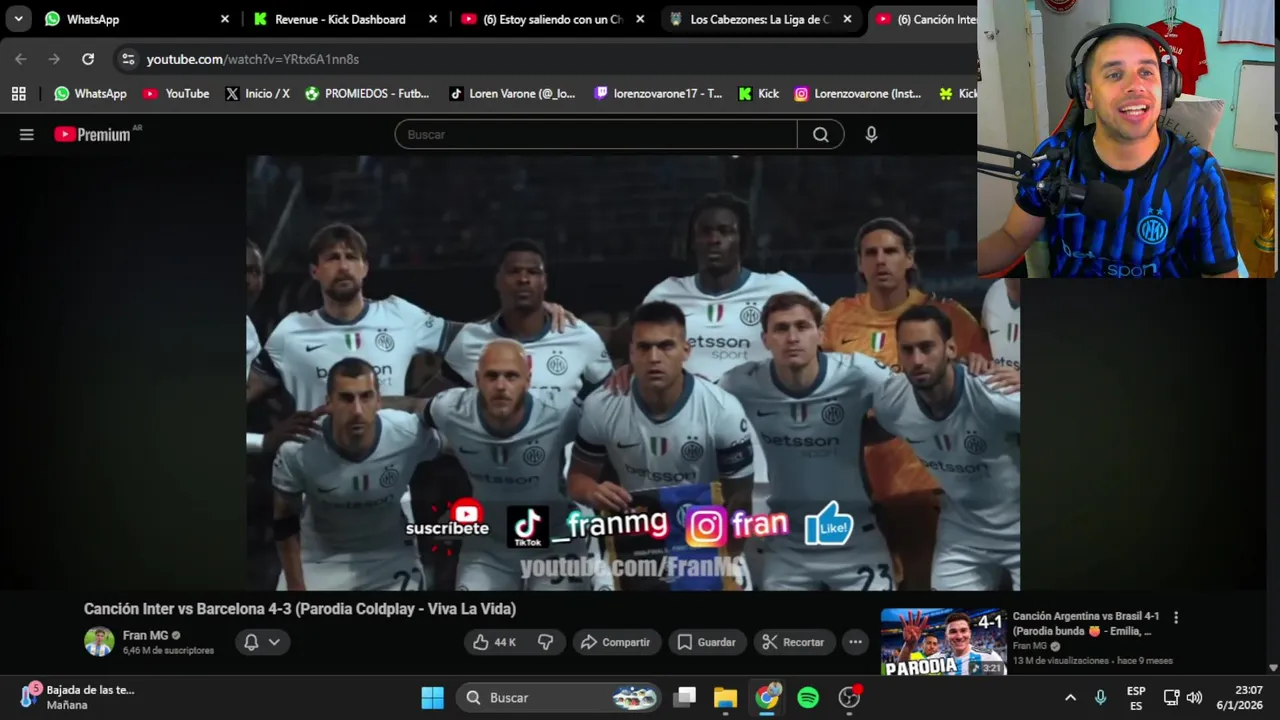Click the tray microphone icon
1280x720 pixels.
point(1101,697)
